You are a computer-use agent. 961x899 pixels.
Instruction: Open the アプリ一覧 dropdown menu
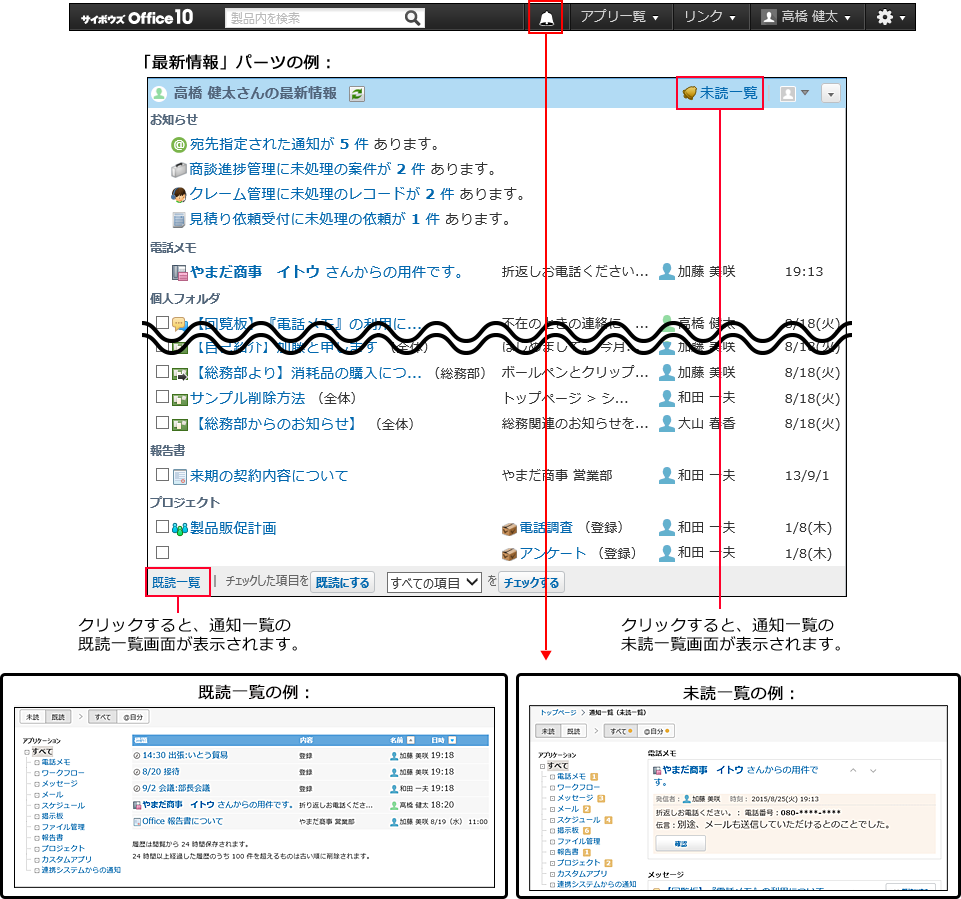pyautogui.click(x=619, y=17)
